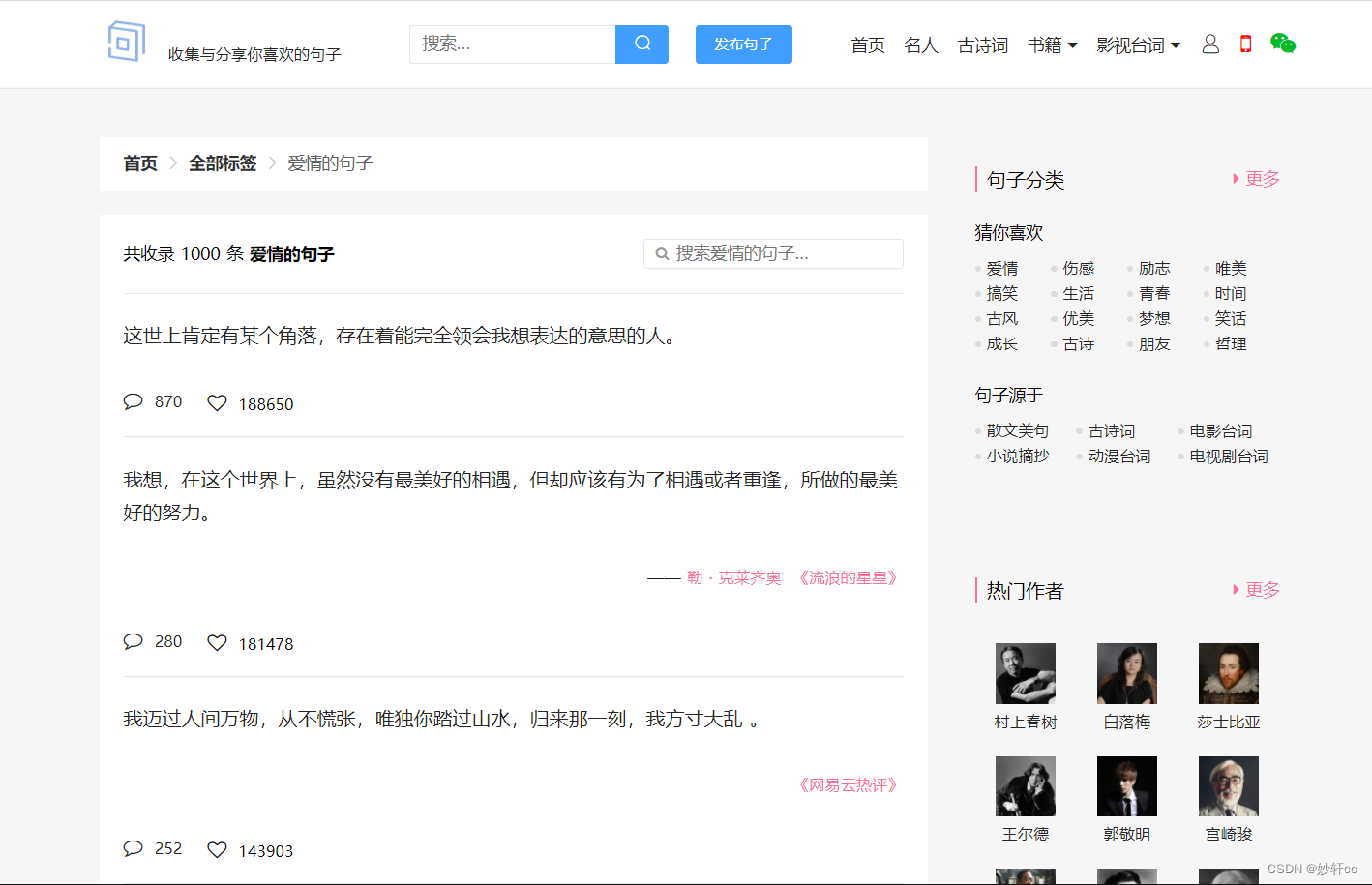Select the 哲理 category tag
The image size is (1372, 885).
(x=1231, y=343)
